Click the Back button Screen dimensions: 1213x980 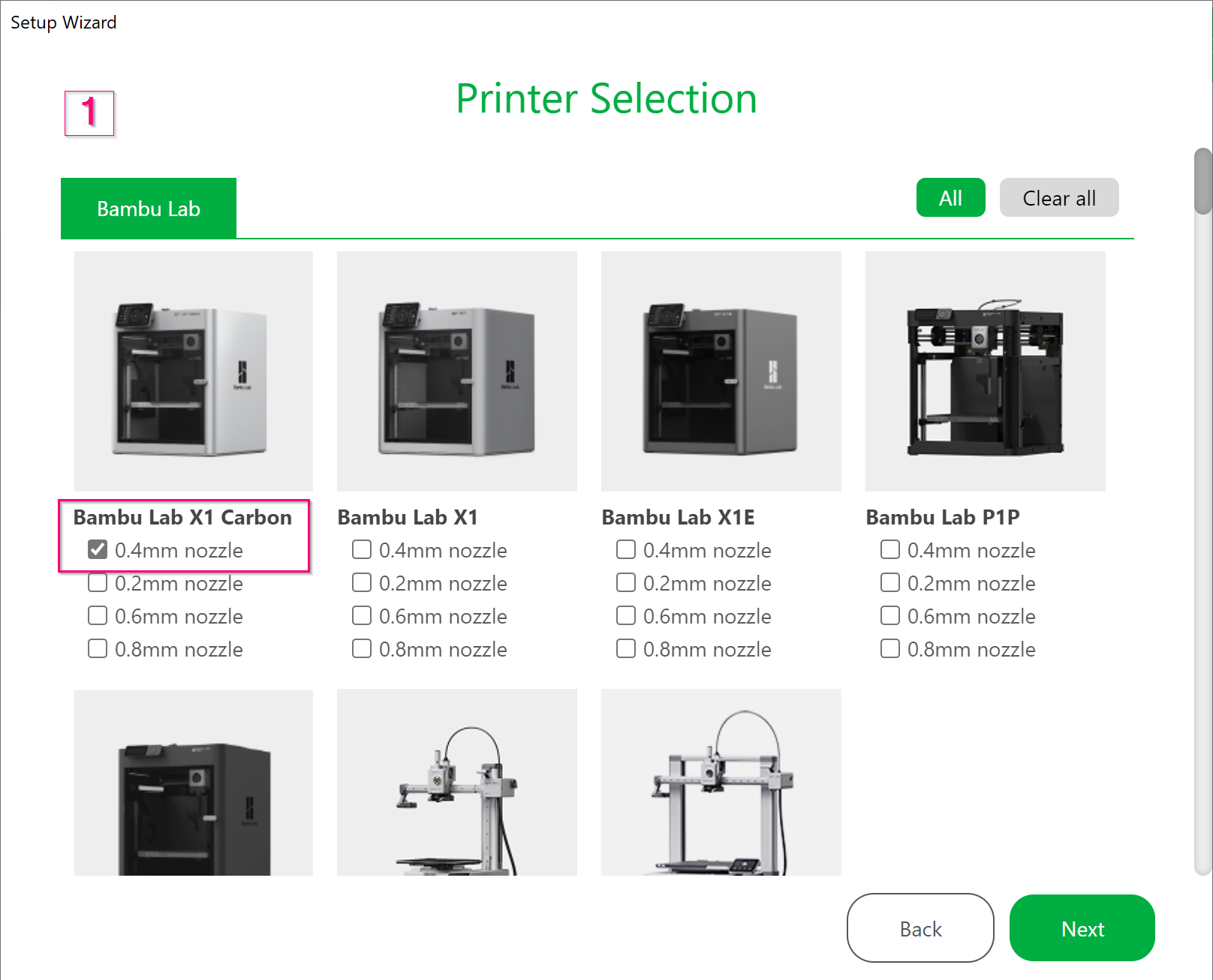click(x=920, y=929)
